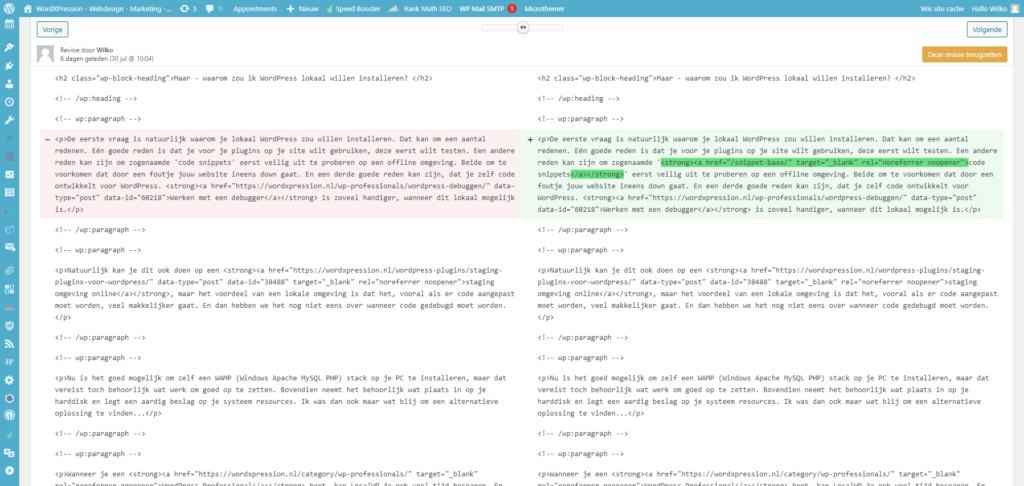This screenshot has width=1024, height=486.
Task: Open the gear Settings sidebar icon
Action: coord(9,380)
